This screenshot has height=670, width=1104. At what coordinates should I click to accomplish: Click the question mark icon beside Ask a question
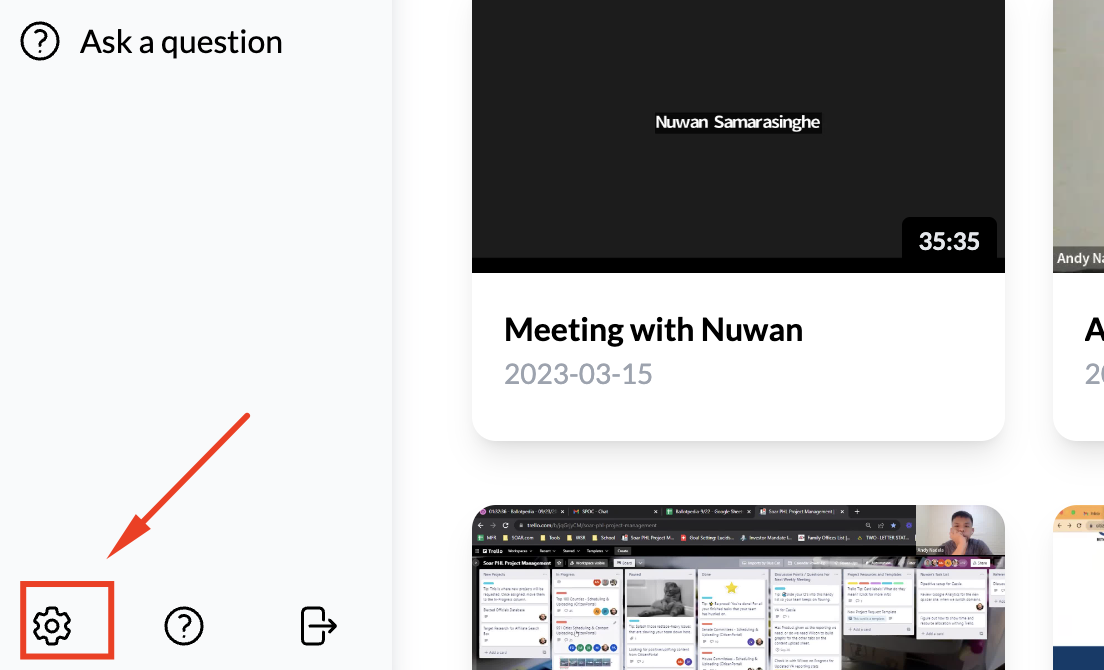[x=39, y=42]
